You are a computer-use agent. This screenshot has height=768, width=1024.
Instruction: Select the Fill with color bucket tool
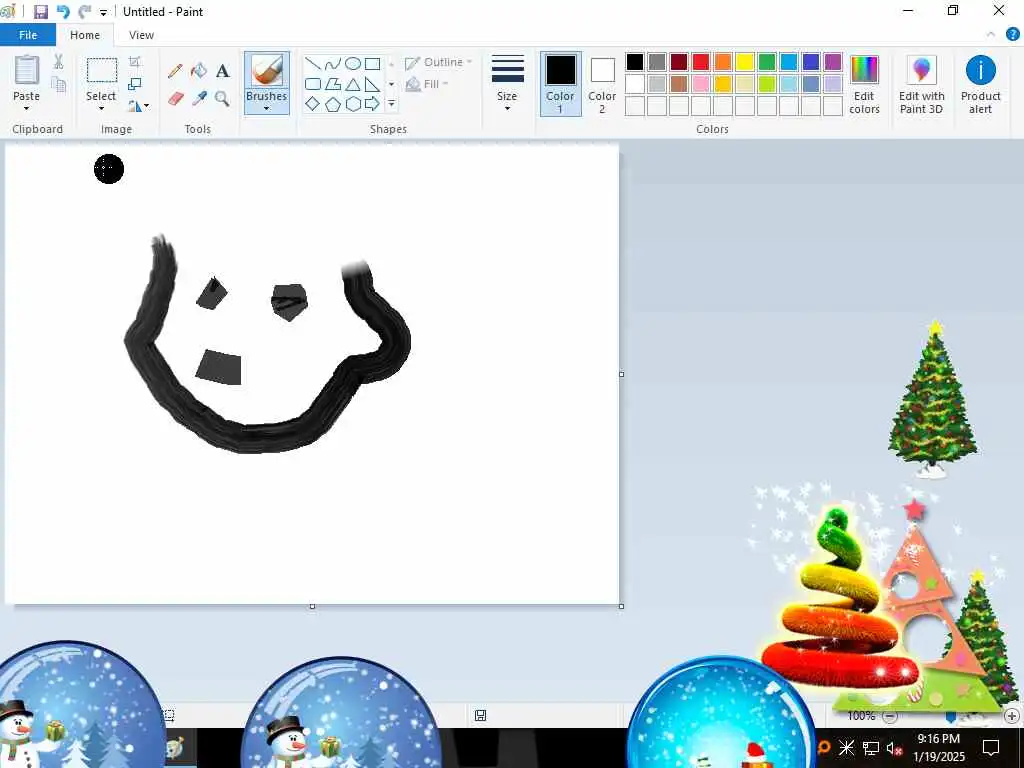point(199,71)
